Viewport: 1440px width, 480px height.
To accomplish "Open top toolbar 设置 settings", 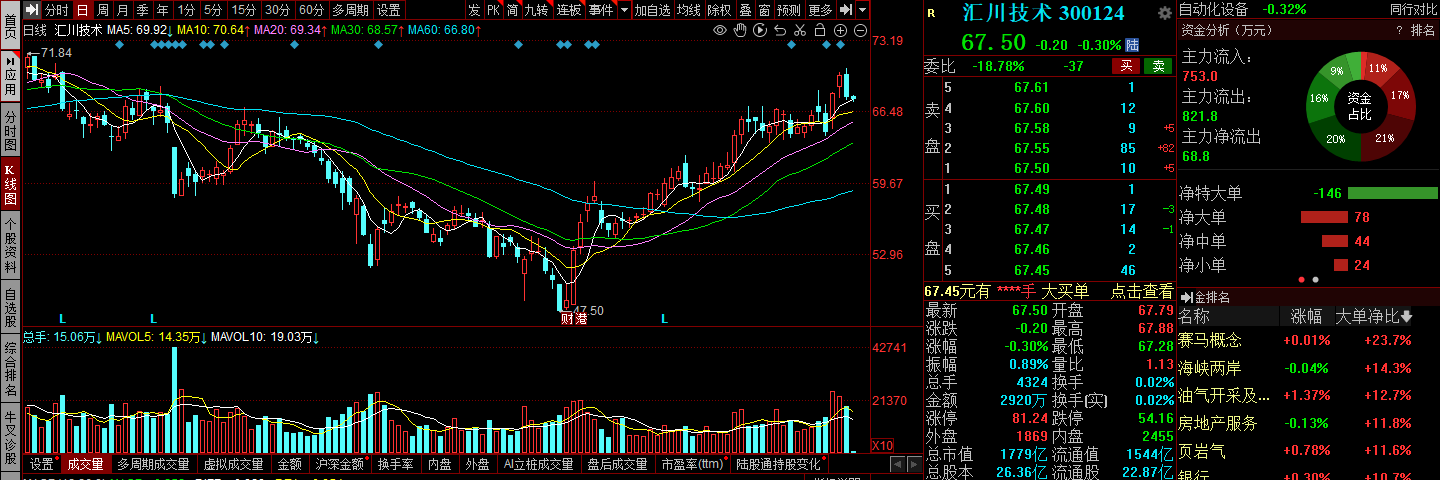I will pyautogui.click(x=388, y=10).
